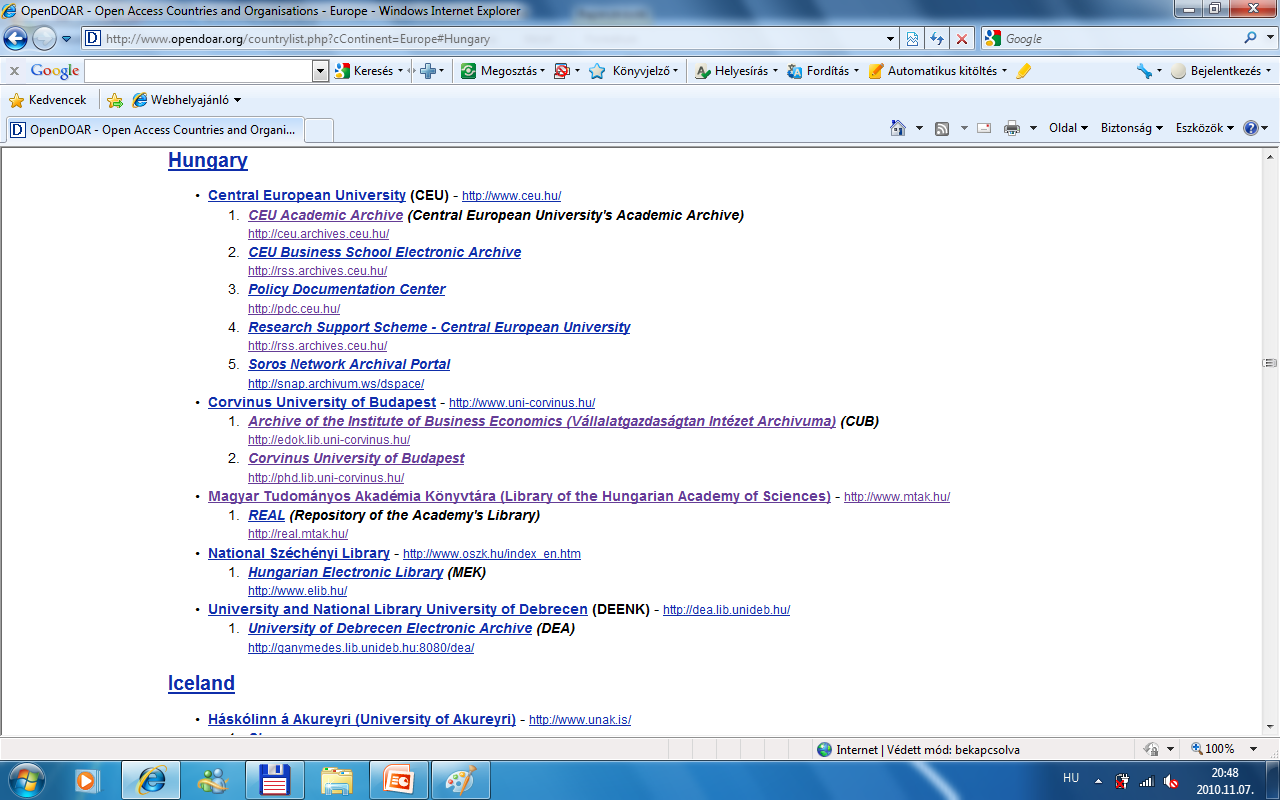The width and height of the screenshot is (1280, 800).
Task: Toggle the Compatibility View icon
Action: 913,39
